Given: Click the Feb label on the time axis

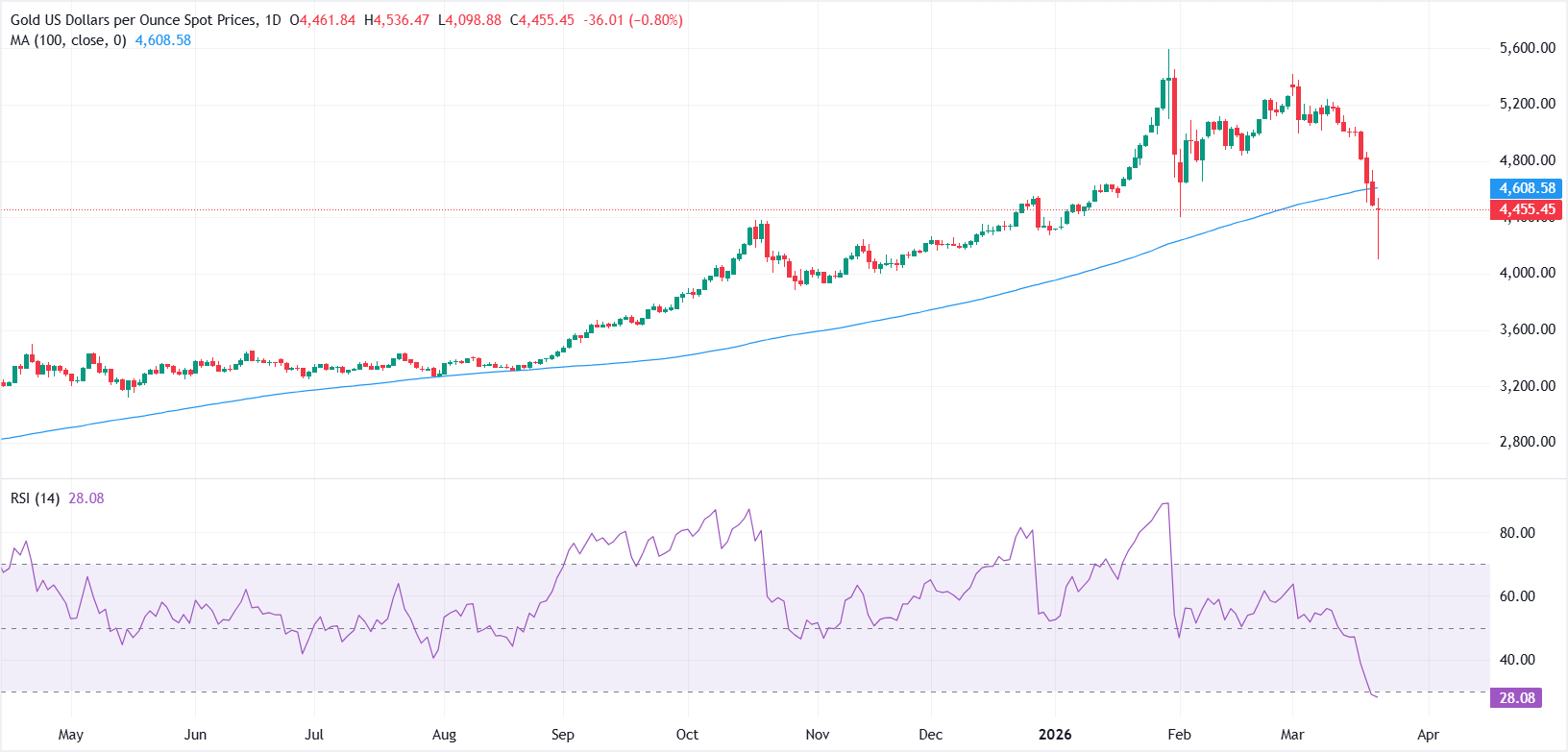Looking at the screenshot, I should tap(1179, 735).
